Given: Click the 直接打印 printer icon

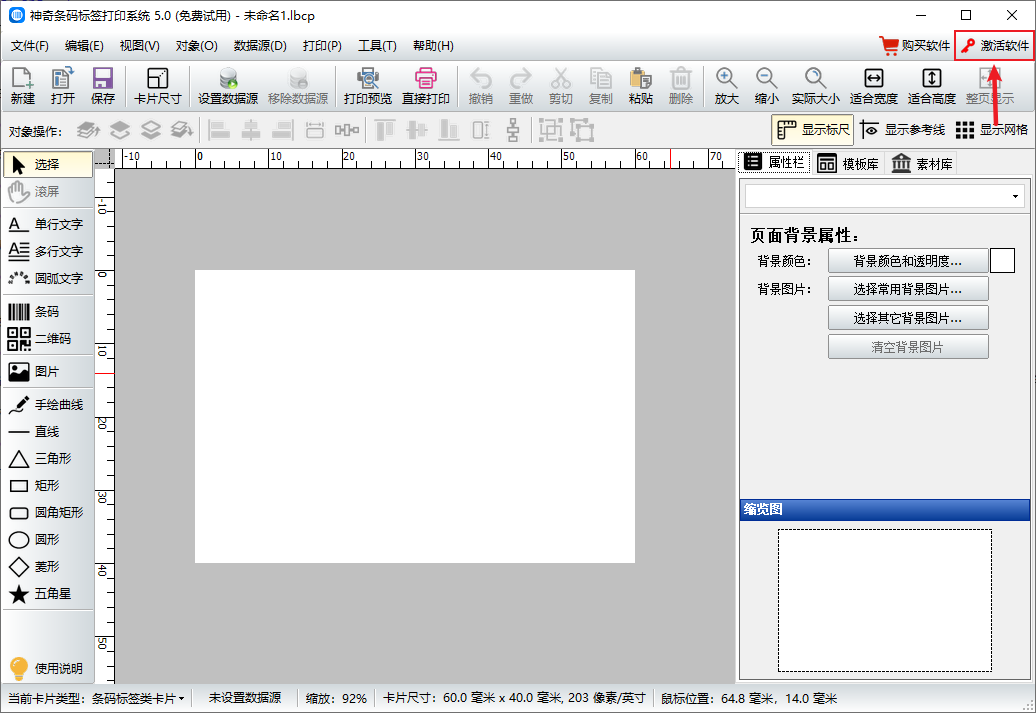Looking at the screenshot, I should click(426, 86).
